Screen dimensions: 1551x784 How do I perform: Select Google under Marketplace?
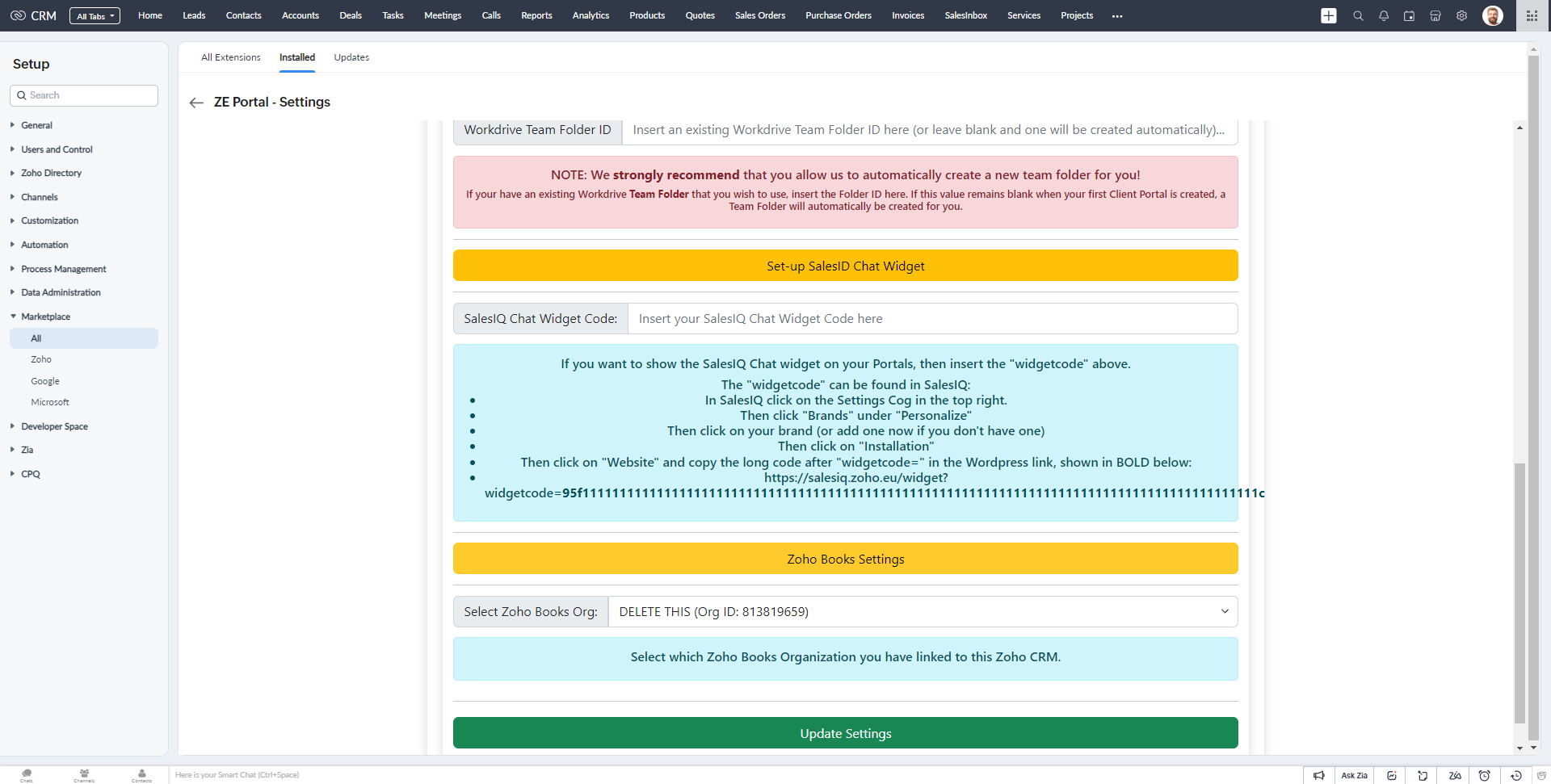(x=45, y=381)
